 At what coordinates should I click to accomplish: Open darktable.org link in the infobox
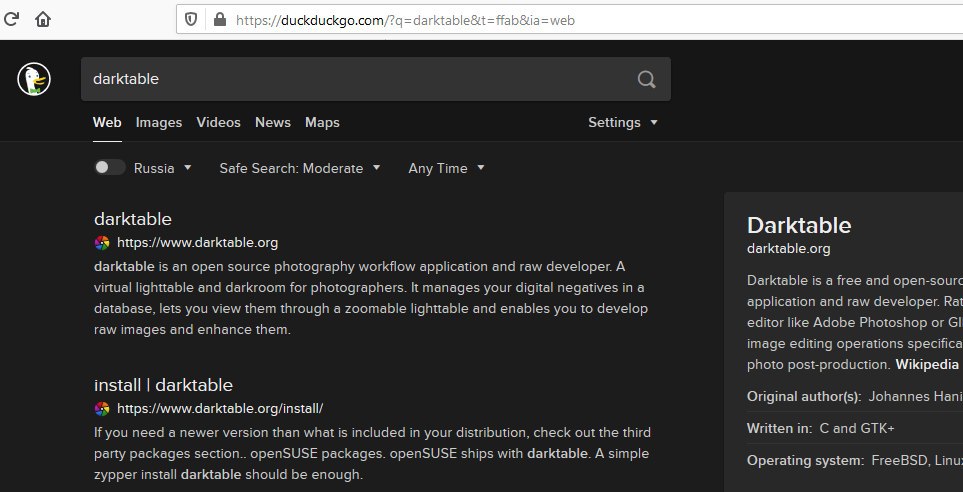(x=789, y=249)
